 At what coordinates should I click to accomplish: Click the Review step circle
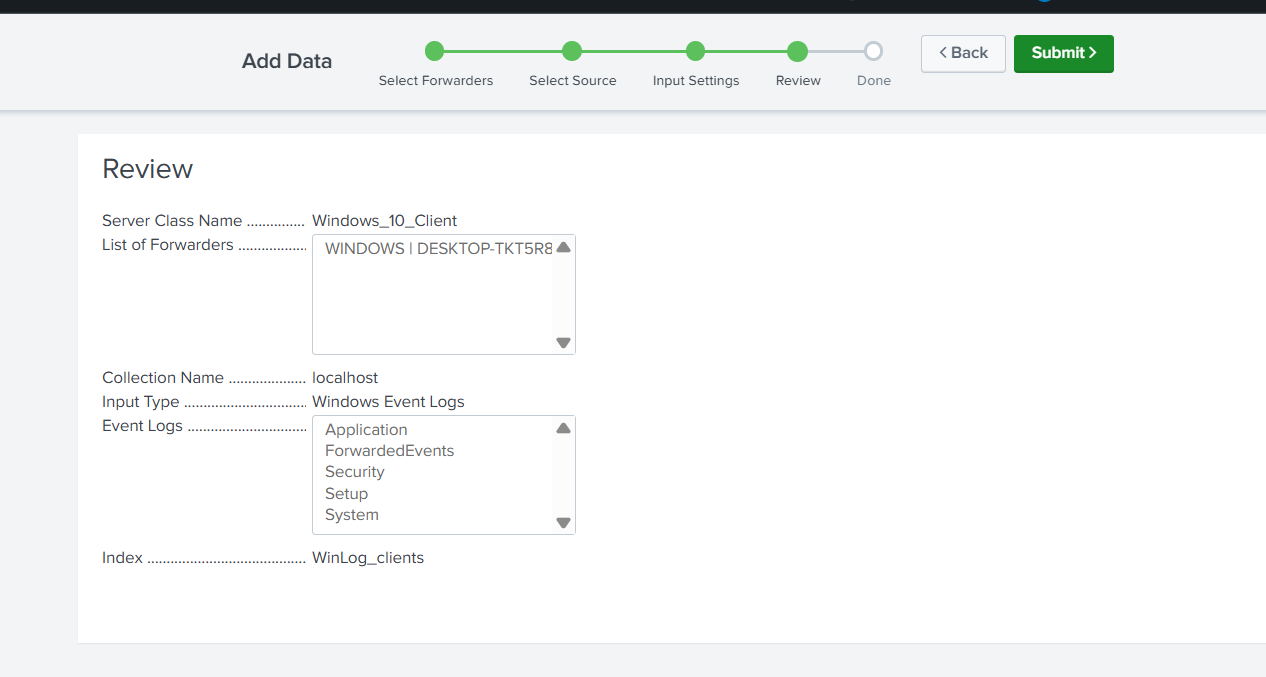pos(797,51)
